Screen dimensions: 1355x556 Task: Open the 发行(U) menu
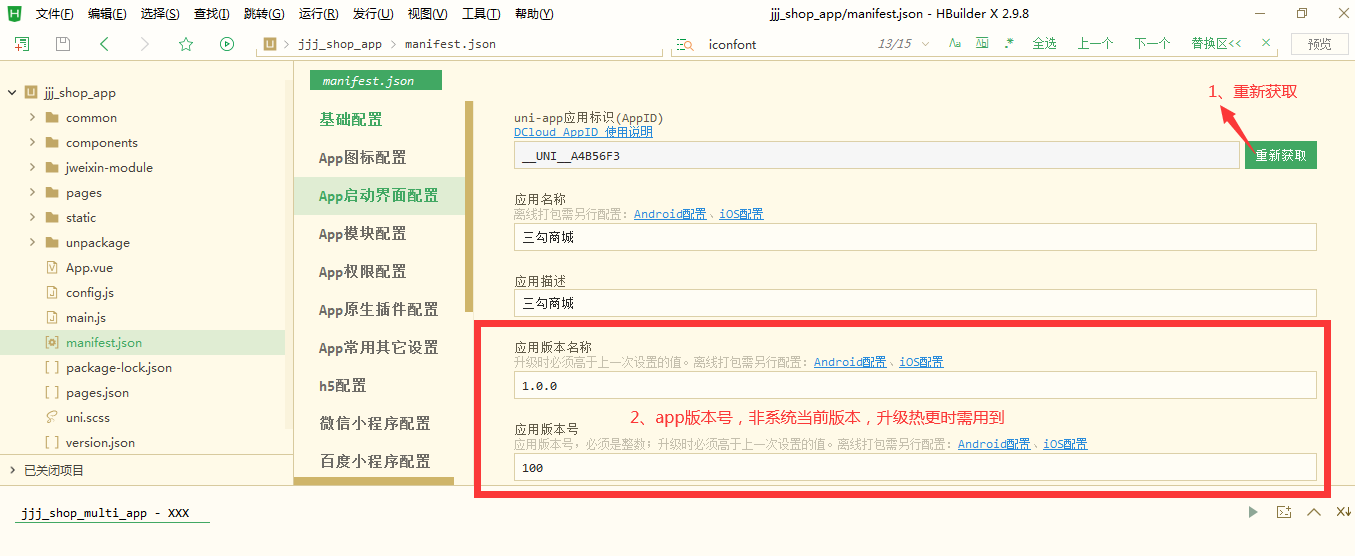coord(372,14)
